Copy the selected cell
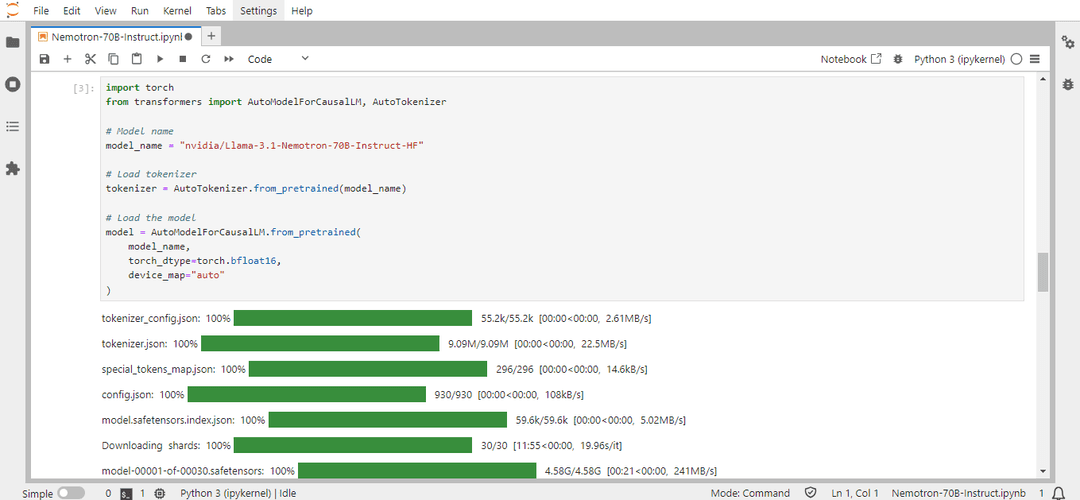 [114, 59]
